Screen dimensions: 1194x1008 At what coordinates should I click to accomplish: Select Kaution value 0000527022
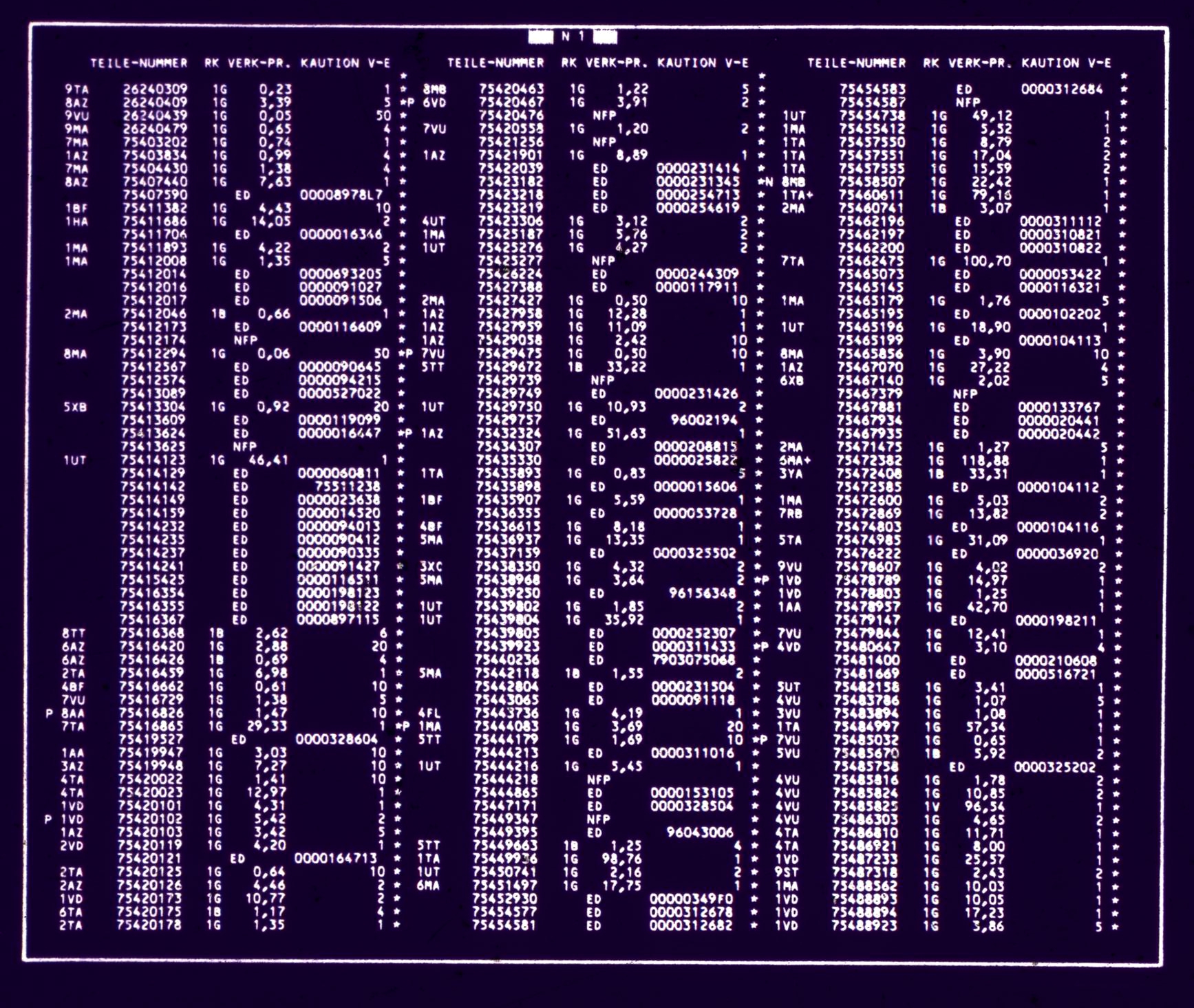pos(339,394)
